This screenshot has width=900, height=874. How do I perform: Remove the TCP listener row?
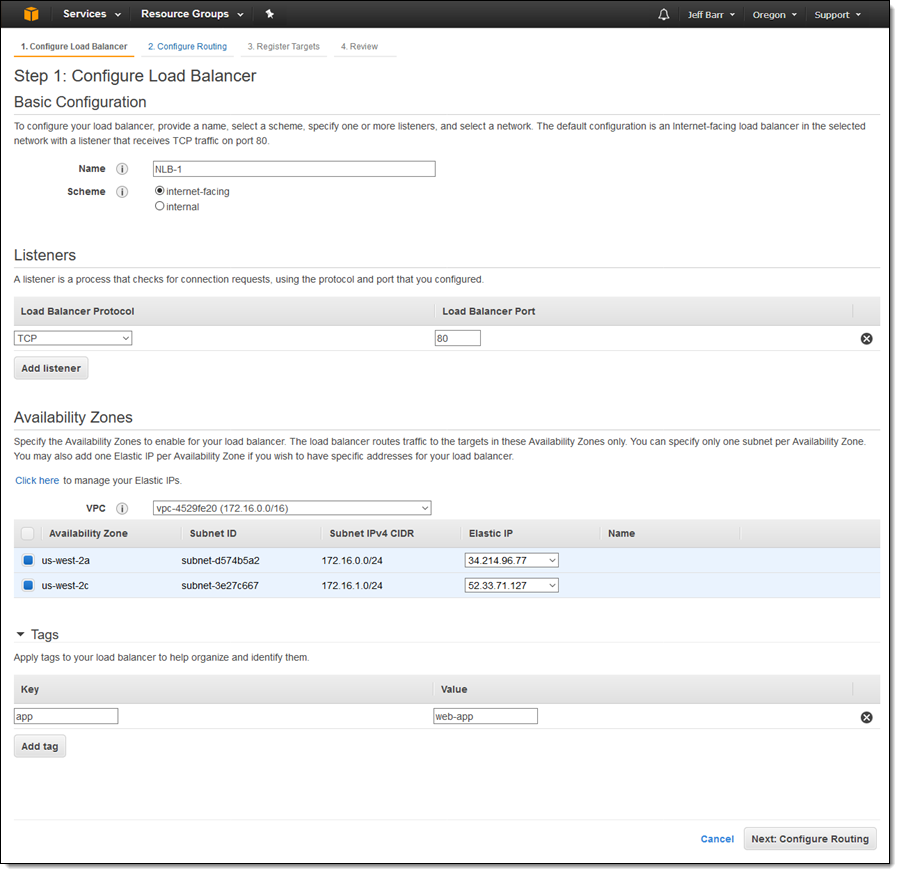pyautogui.click(x=866, y=339)
